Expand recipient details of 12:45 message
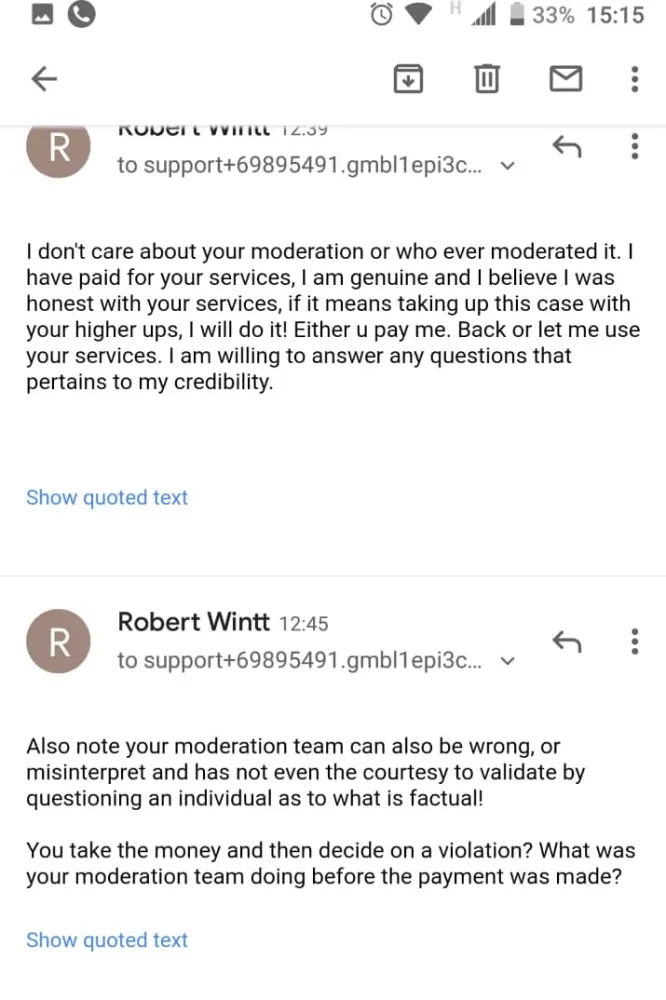 tap(506, 660)
